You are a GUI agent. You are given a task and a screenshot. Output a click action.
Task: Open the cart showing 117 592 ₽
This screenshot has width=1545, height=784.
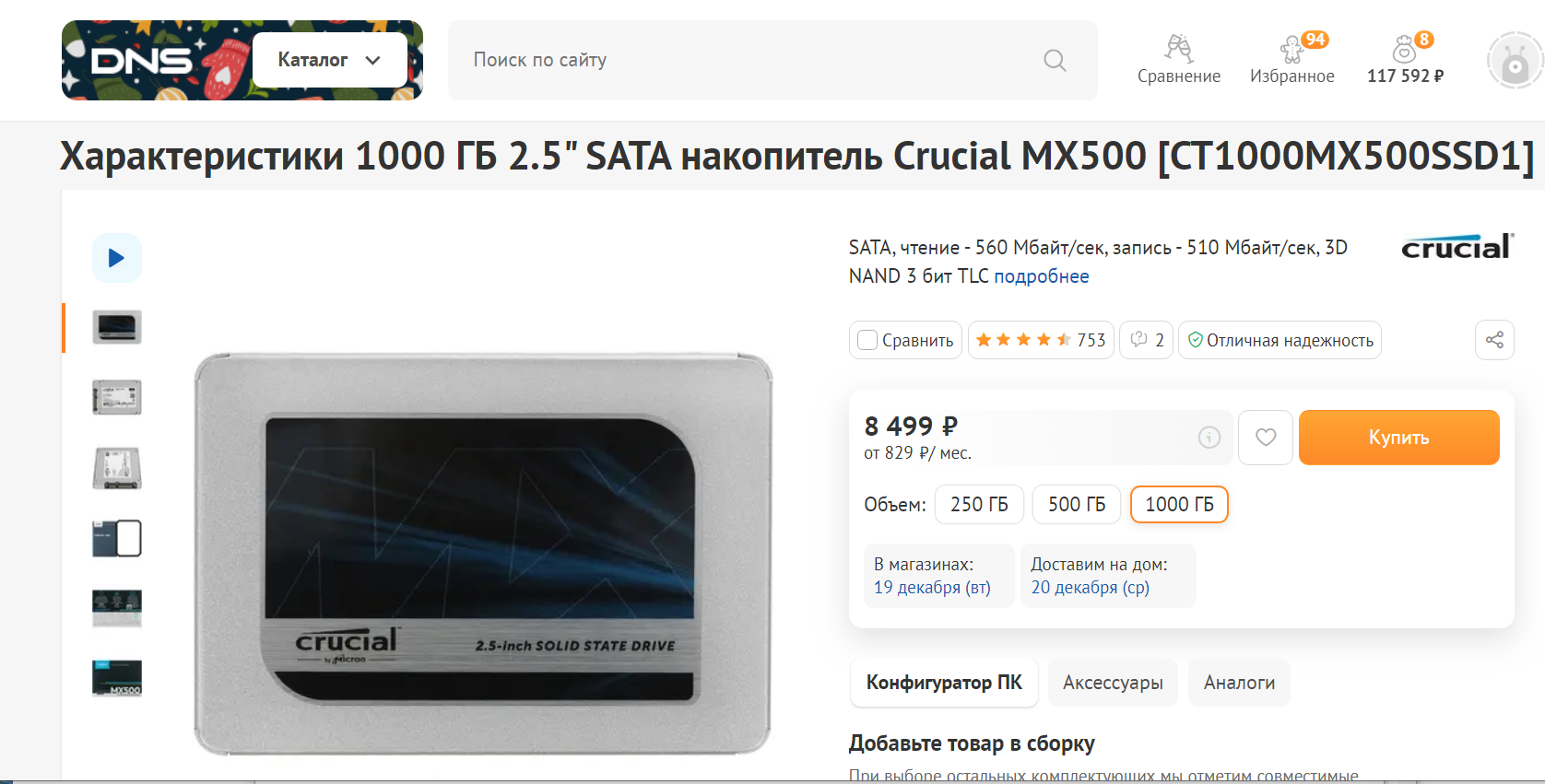click(1405, 59)
